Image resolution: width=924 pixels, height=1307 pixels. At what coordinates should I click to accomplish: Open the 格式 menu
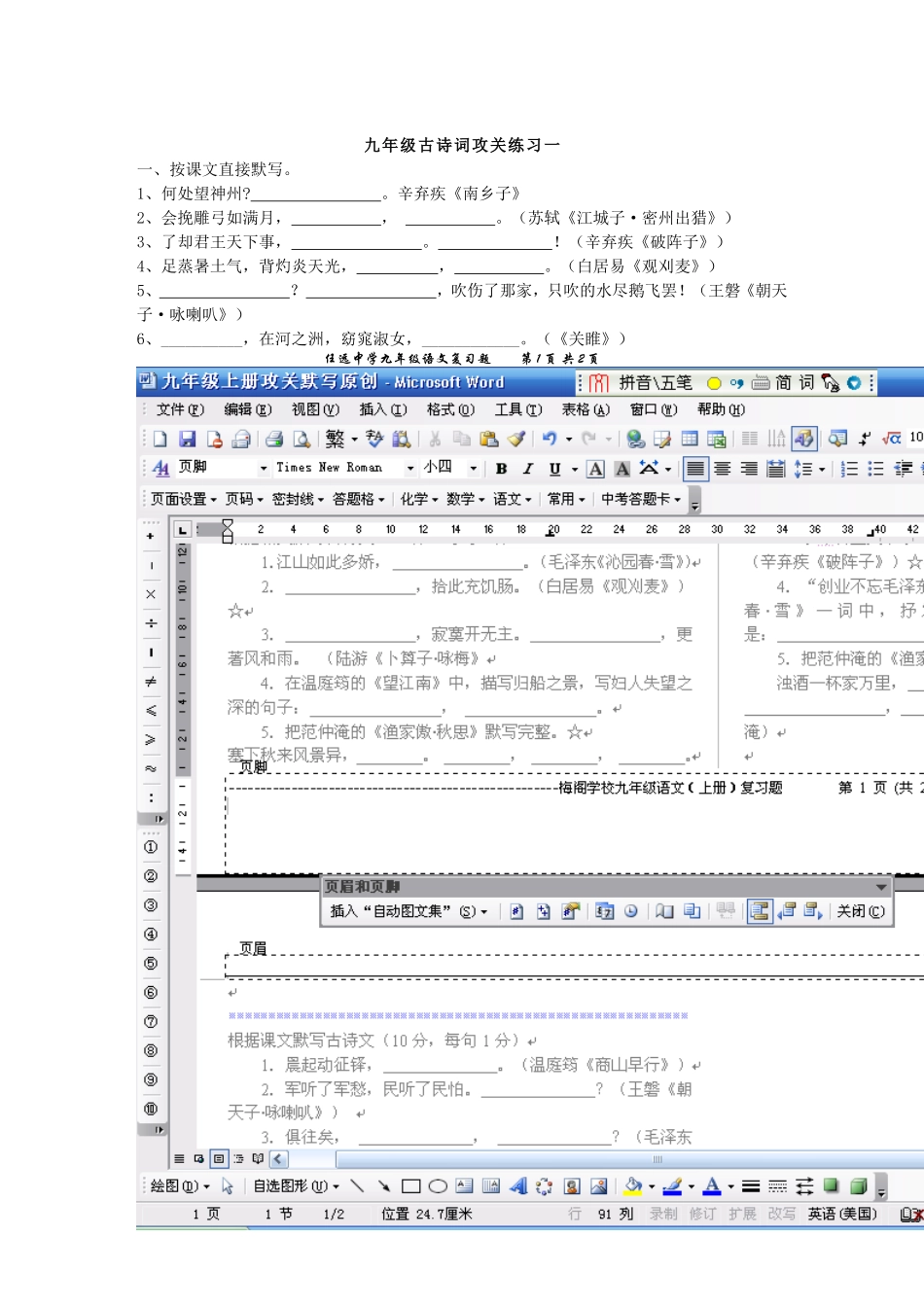pos(450,409)
